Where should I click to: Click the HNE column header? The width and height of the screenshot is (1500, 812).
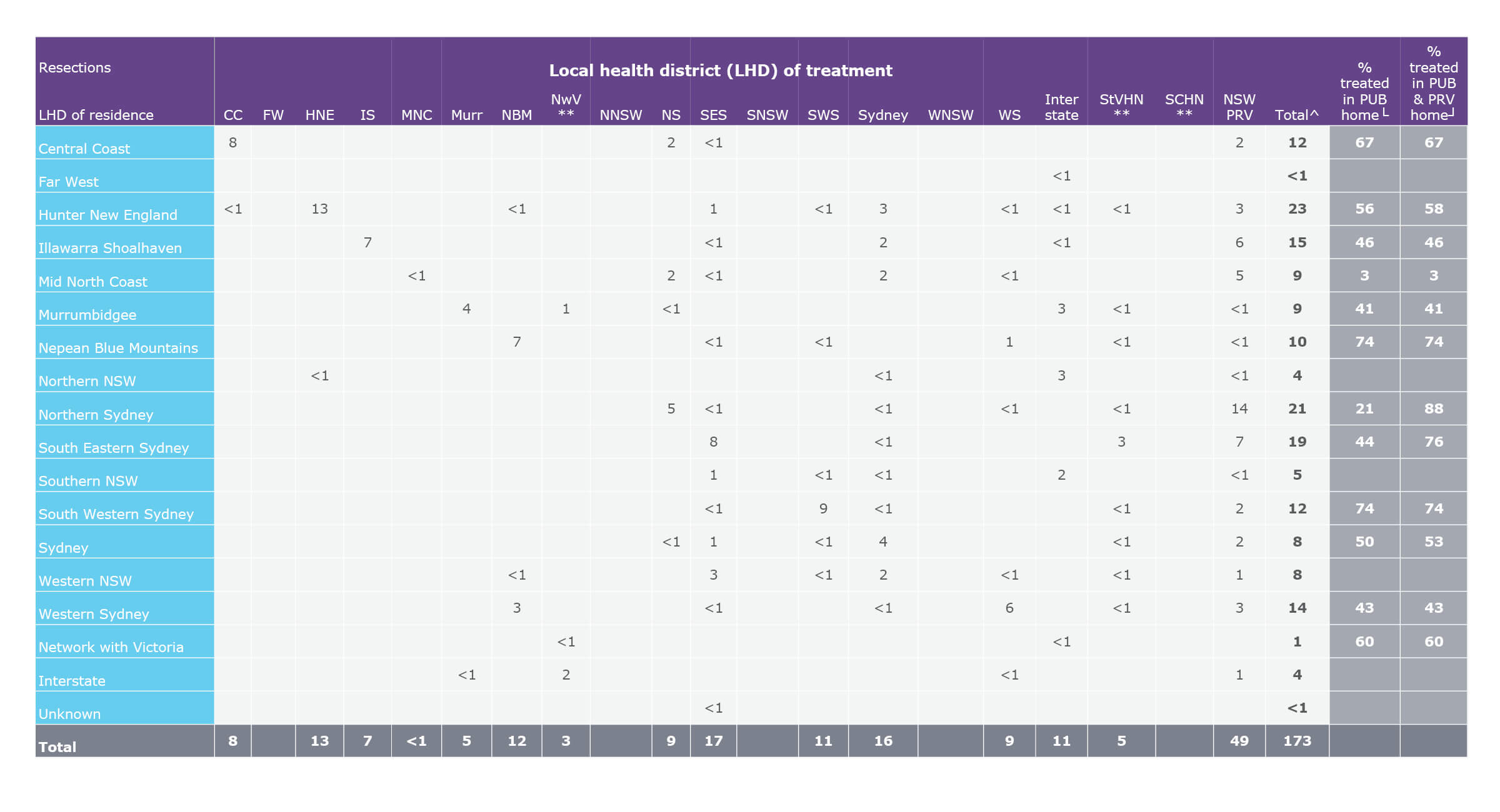(x=319, y=115)
